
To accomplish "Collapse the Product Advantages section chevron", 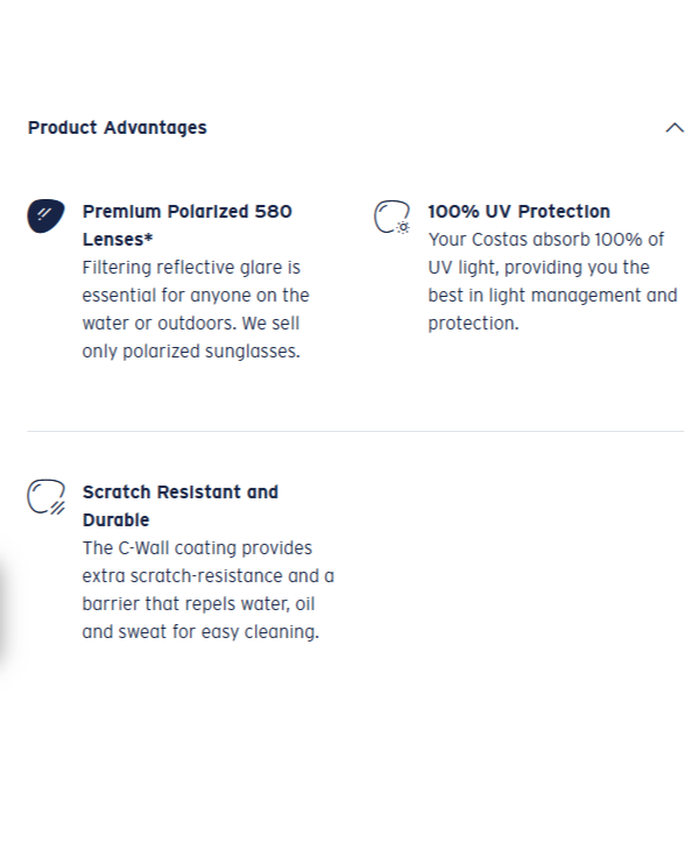I will [x=675, y=128].
